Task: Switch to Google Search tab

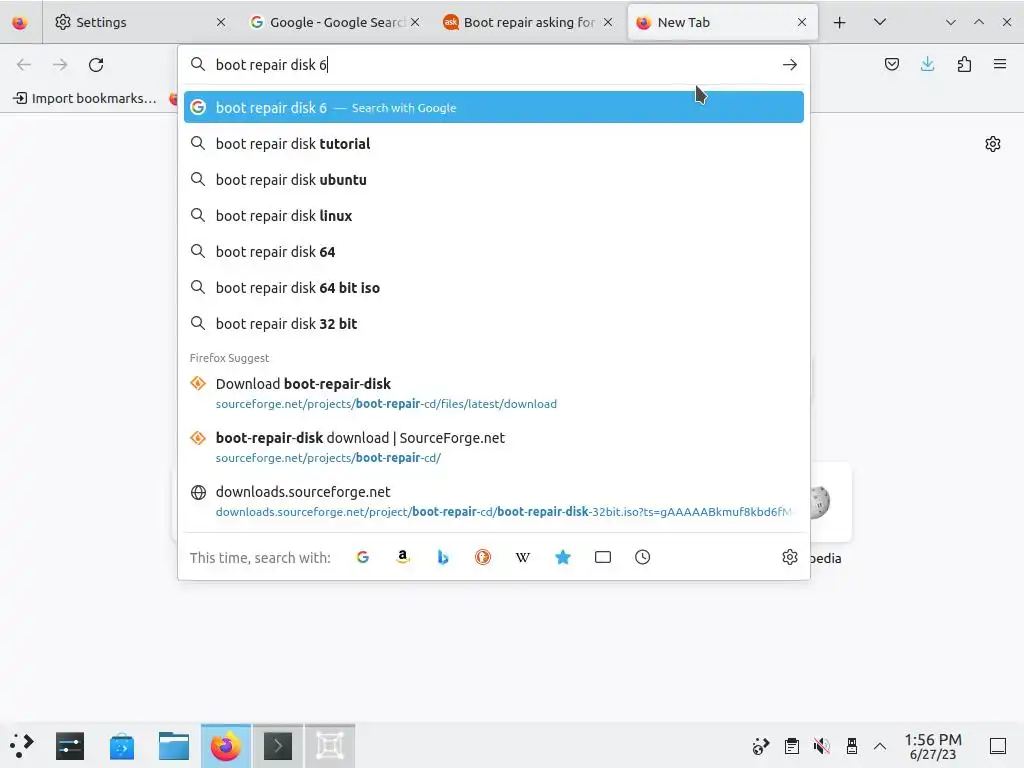Action: (334, 22)
